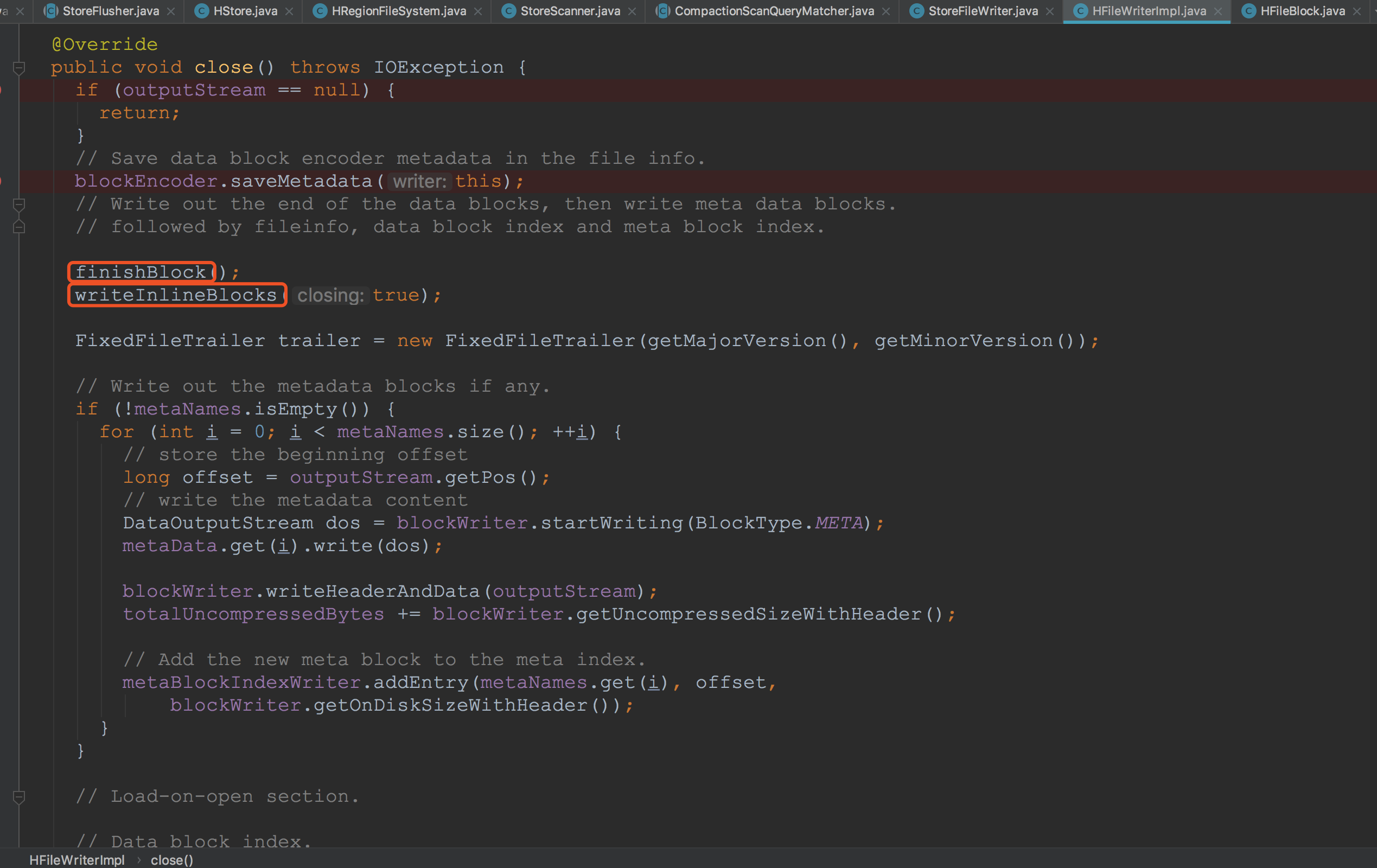Click close() in the breadcrumb bar
Viewport: 1377px width, 868px height.
click(171, 859)
